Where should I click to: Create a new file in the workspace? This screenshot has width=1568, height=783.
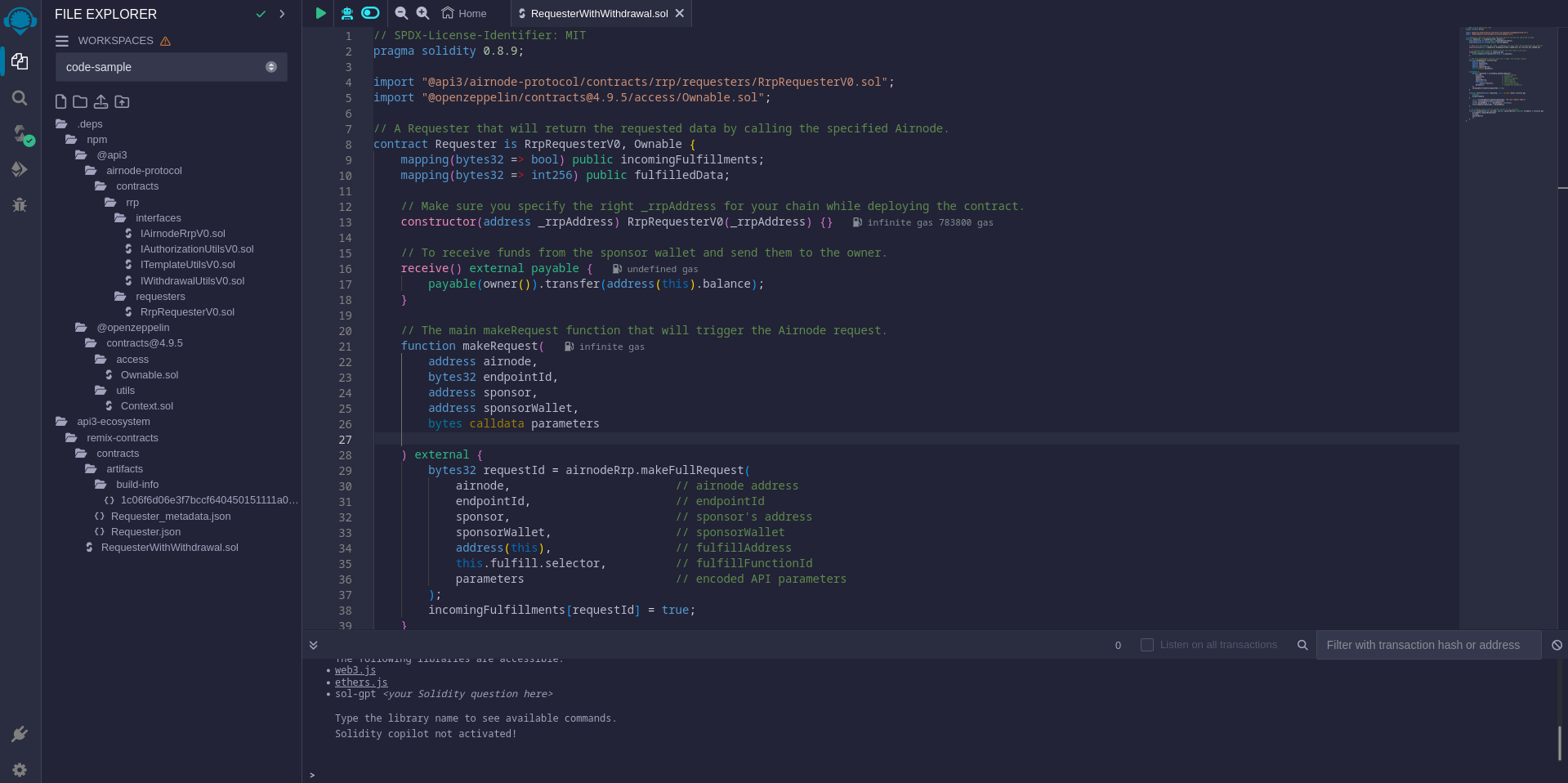(60, 101)
